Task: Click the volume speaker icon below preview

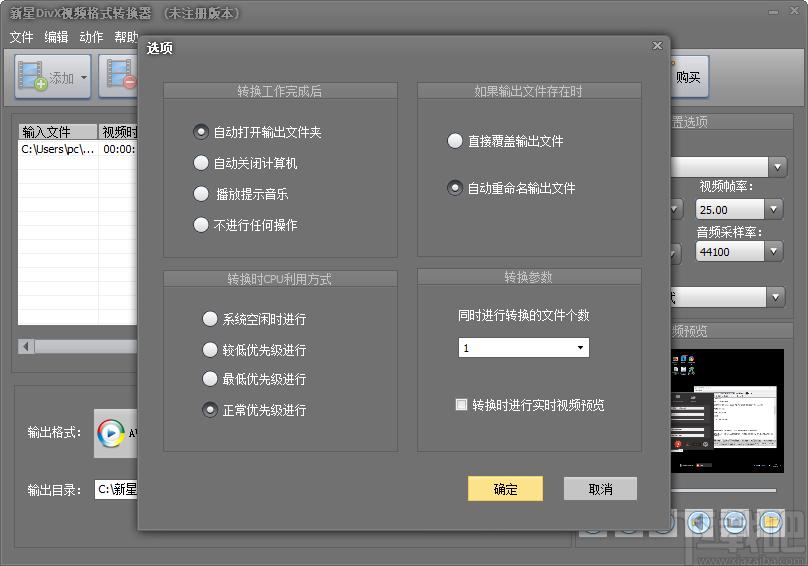Action: tap(698, 523)
